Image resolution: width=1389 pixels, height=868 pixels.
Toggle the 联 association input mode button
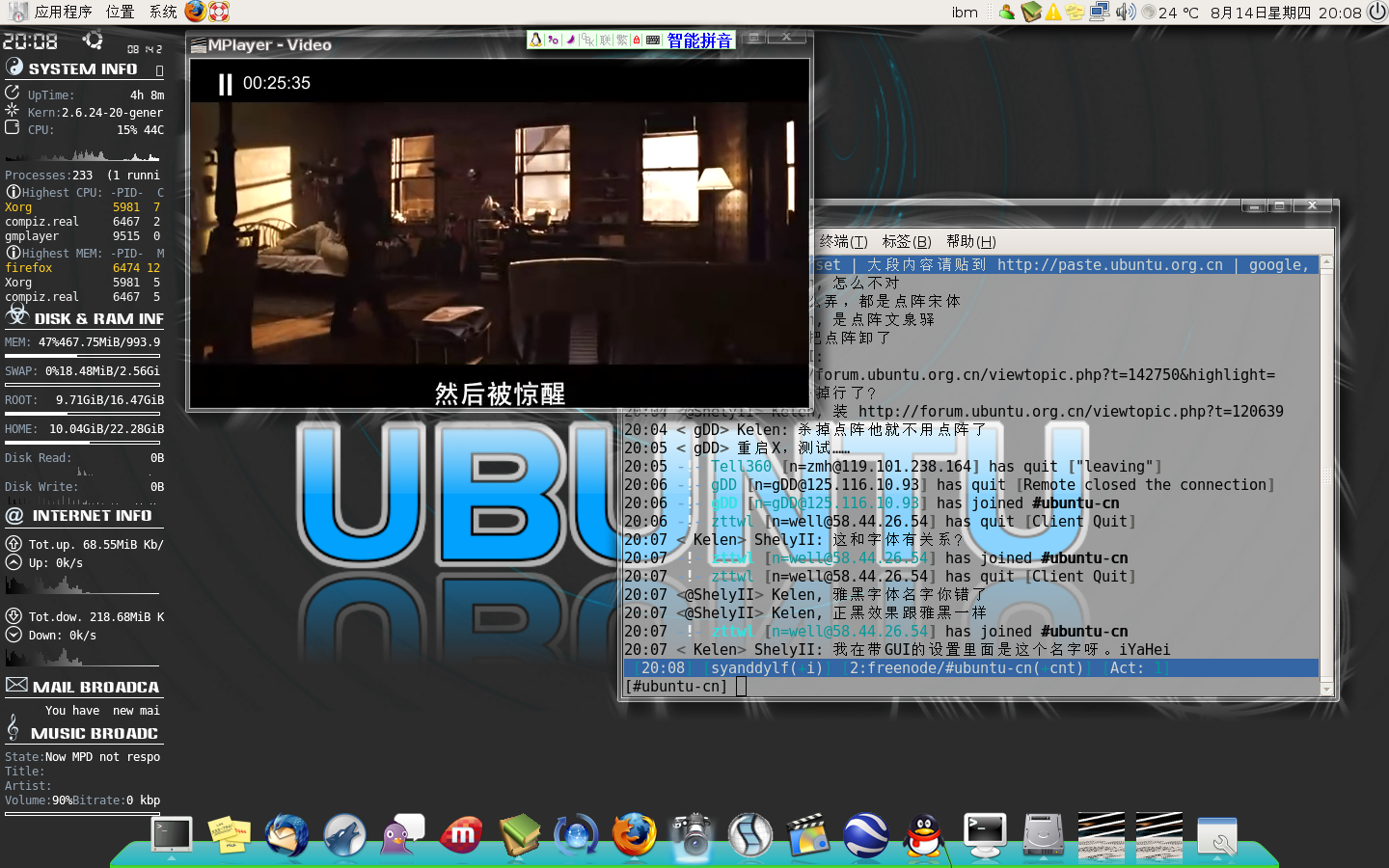coord(606,40)
